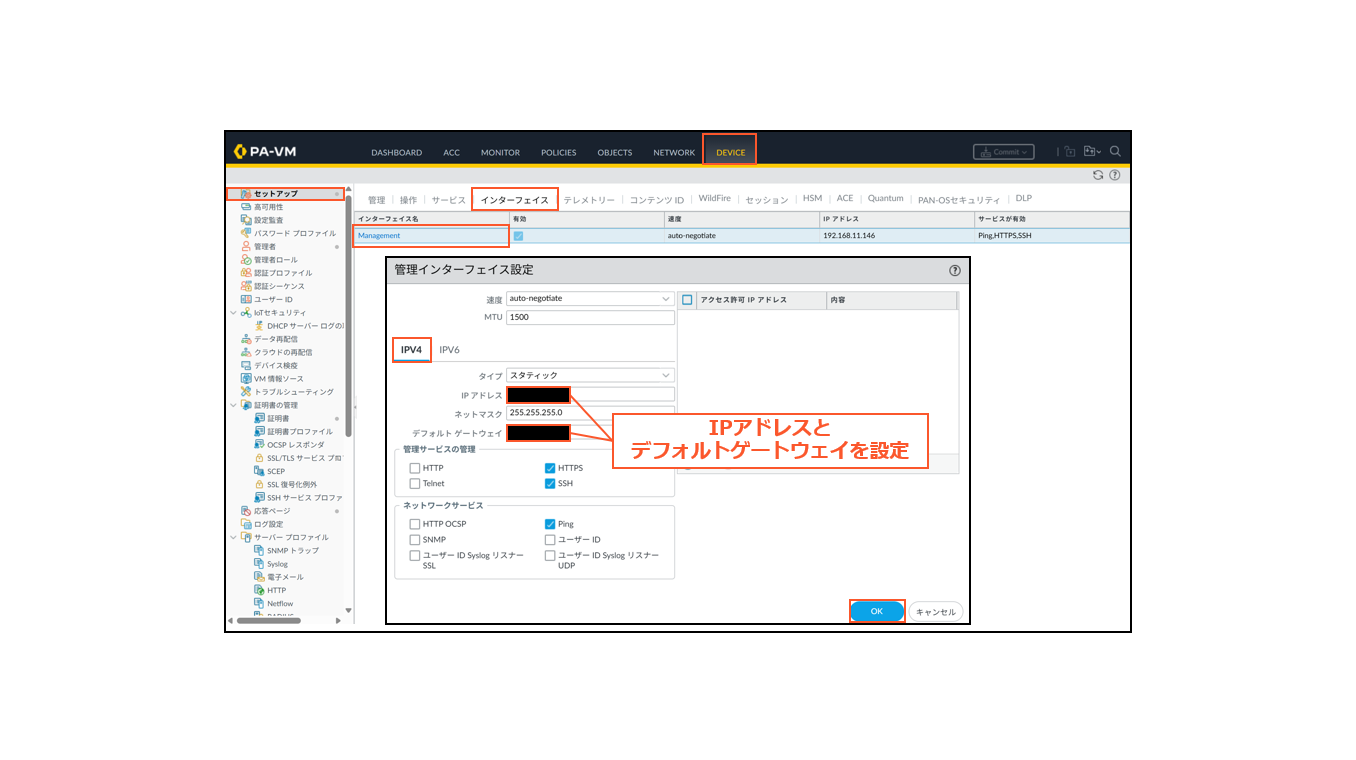Open the help question-mark icon
Image resolution: width=1356 pixels, height=760 pixels.
pos(1114,175)
